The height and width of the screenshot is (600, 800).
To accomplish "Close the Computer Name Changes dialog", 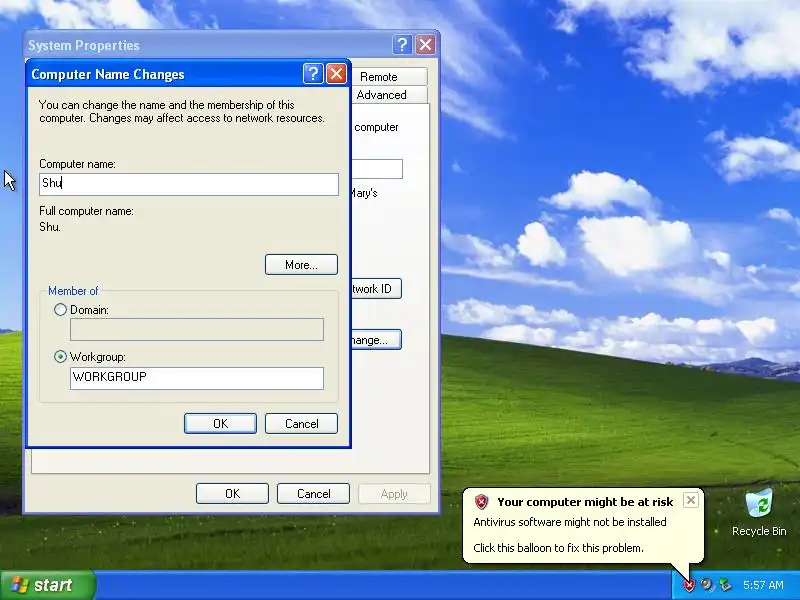I will 336,74.
